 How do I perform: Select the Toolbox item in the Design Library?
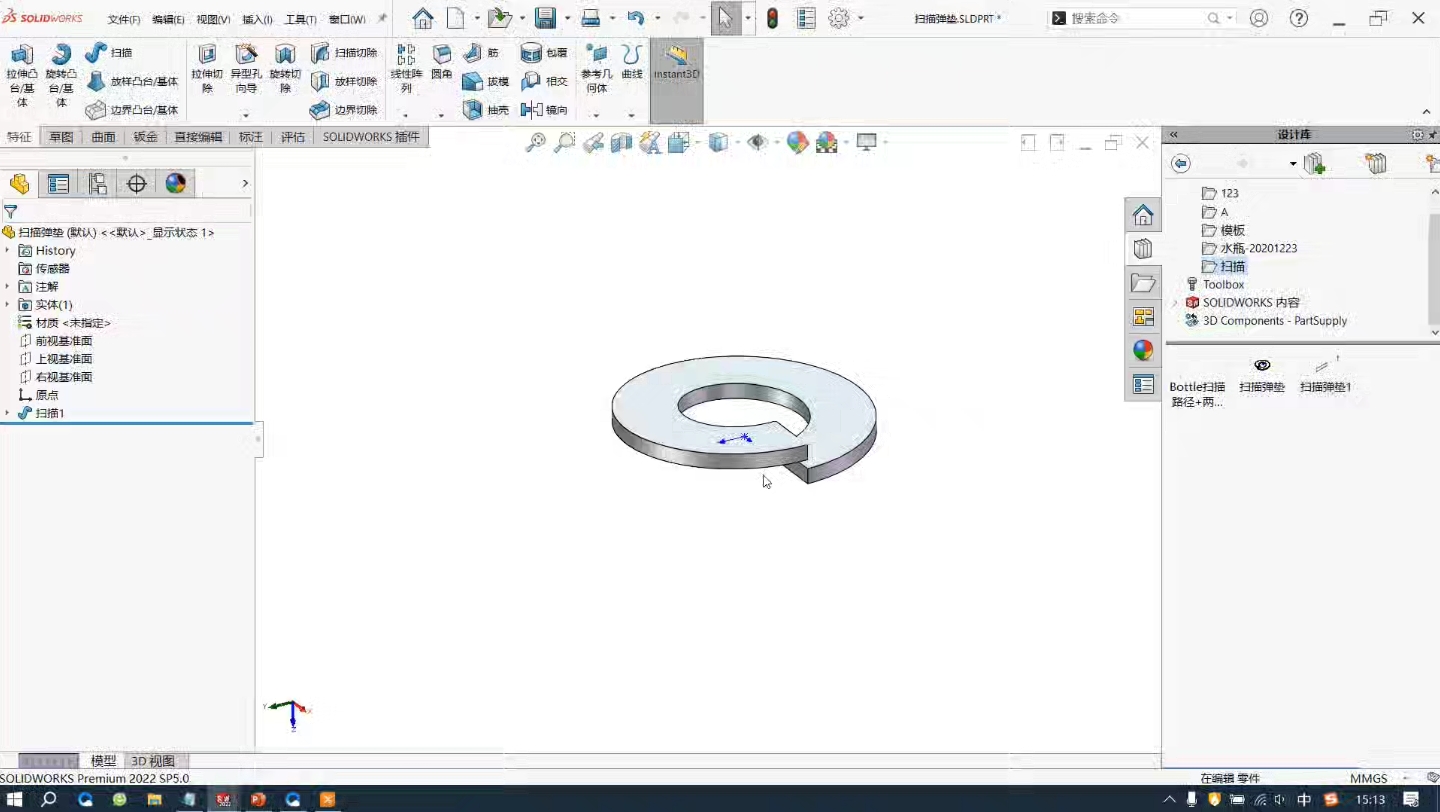[x=1221, y=284]
